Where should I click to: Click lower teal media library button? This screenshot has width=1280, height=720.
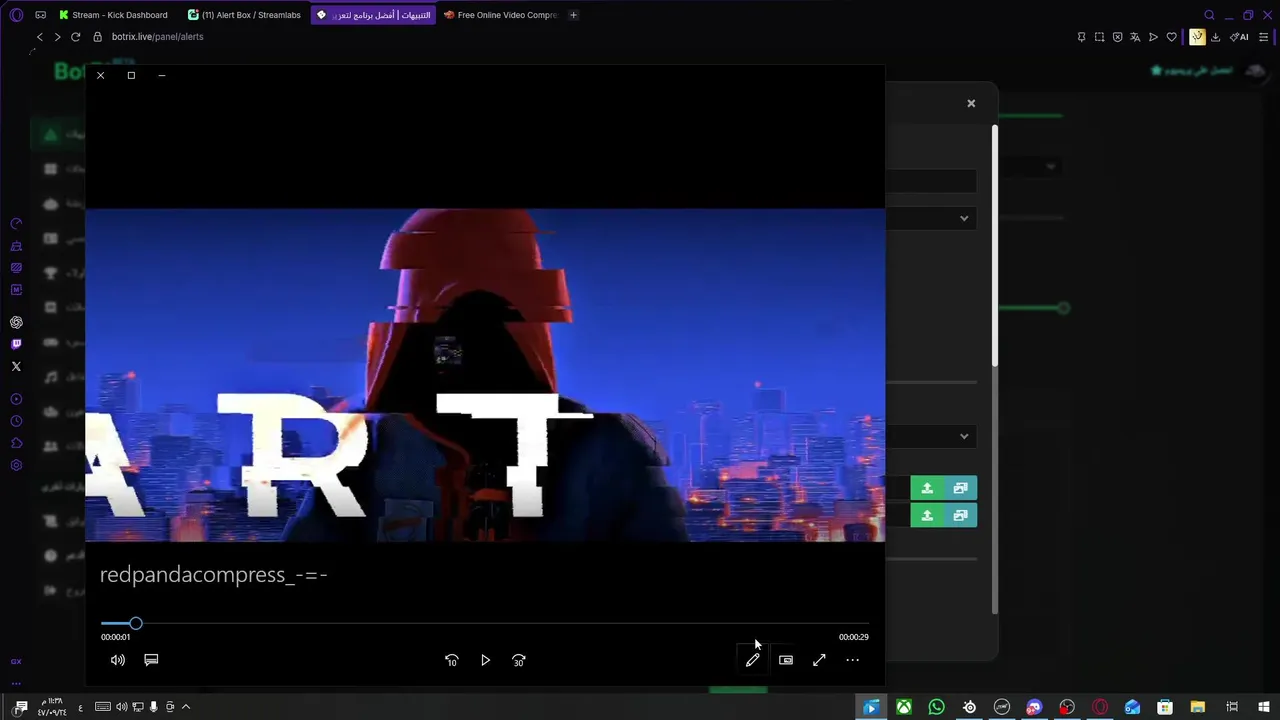pos(960,515)
